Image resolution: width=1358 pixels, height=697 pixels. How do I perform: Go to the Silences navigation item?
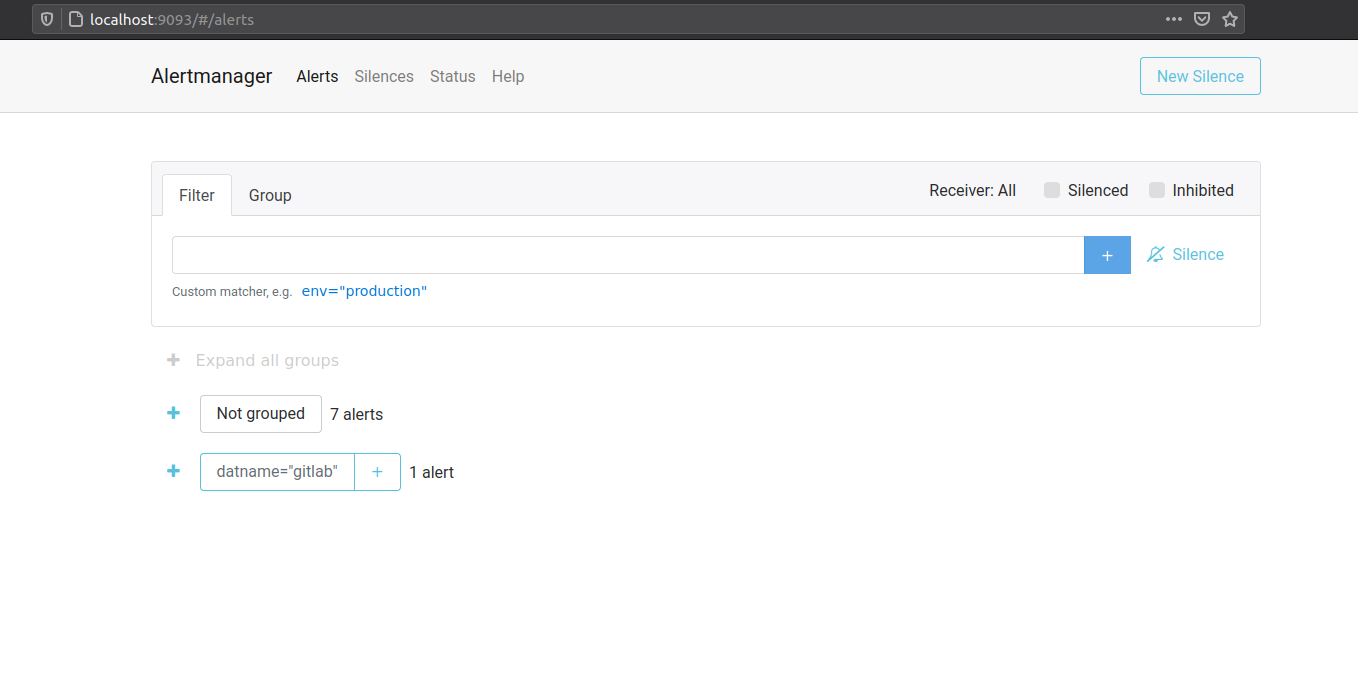[384, 76]
